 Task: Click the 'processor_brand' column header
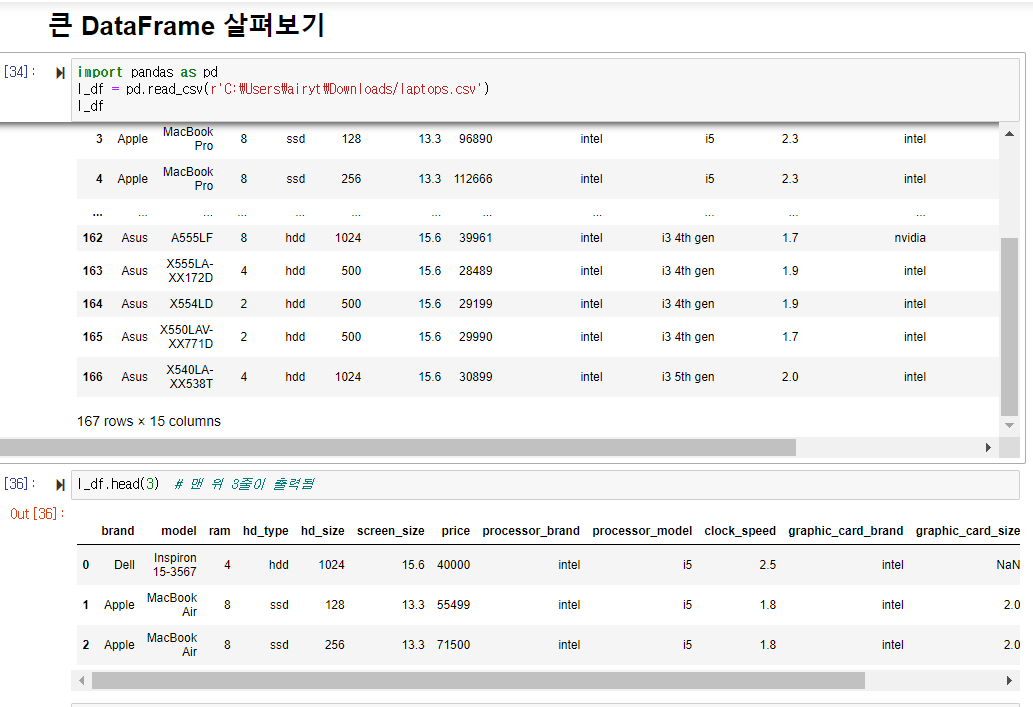point(531,531)
